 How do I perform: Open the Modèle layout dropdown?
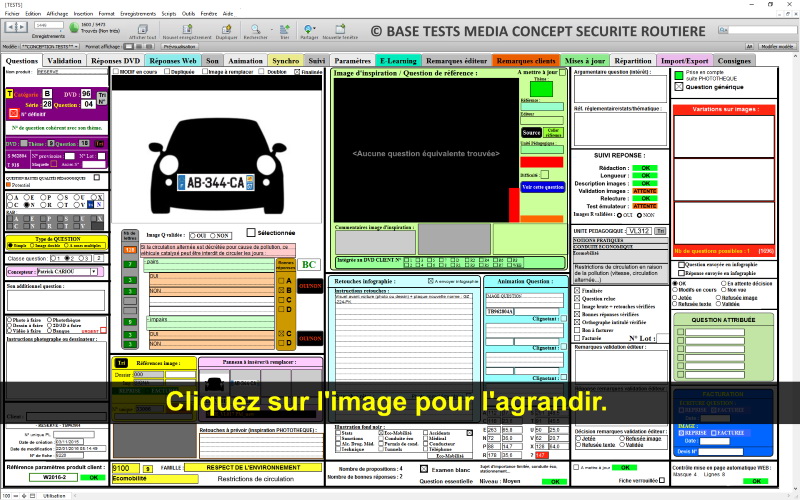click(x=49, y=46)
